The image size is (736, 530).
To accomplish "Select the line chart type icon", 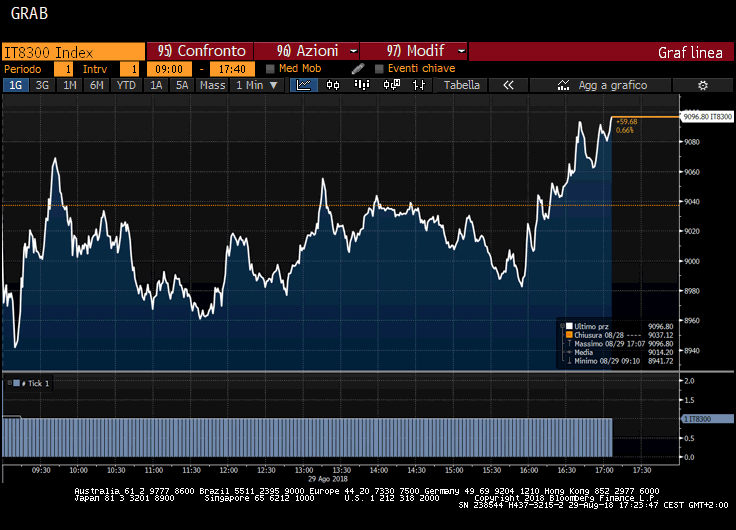I will click(x=304, y=86).
